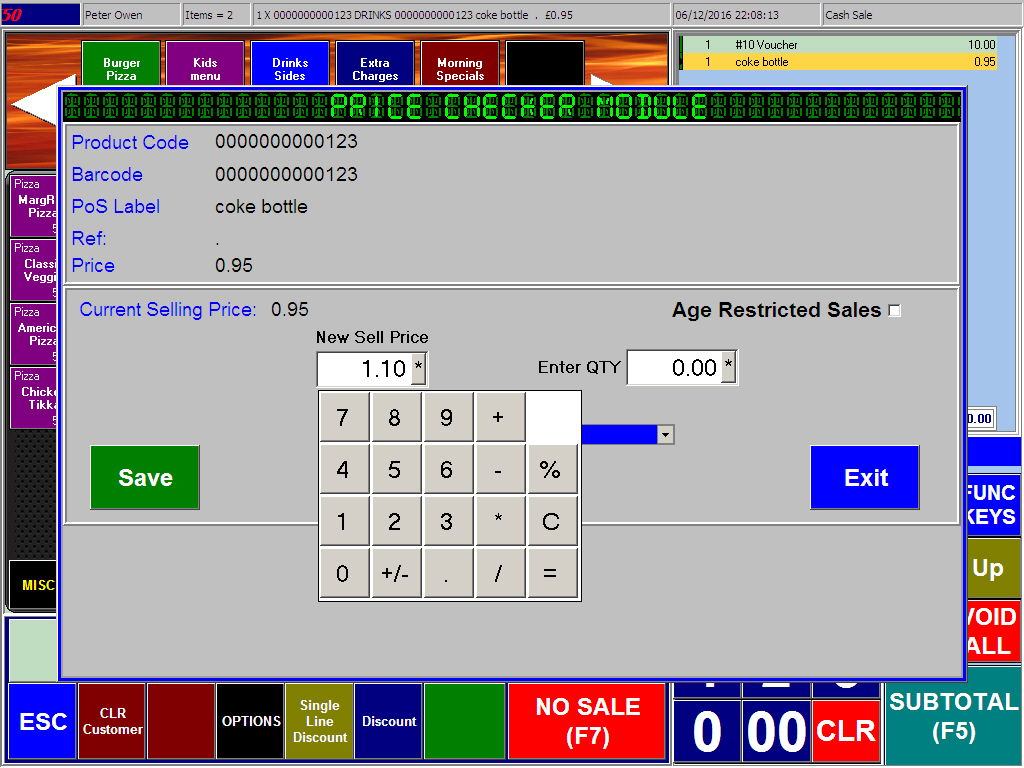This screenshot has height=768, width=1024.
Task: Click the New Sell Price field
Action: pos(364,369)
